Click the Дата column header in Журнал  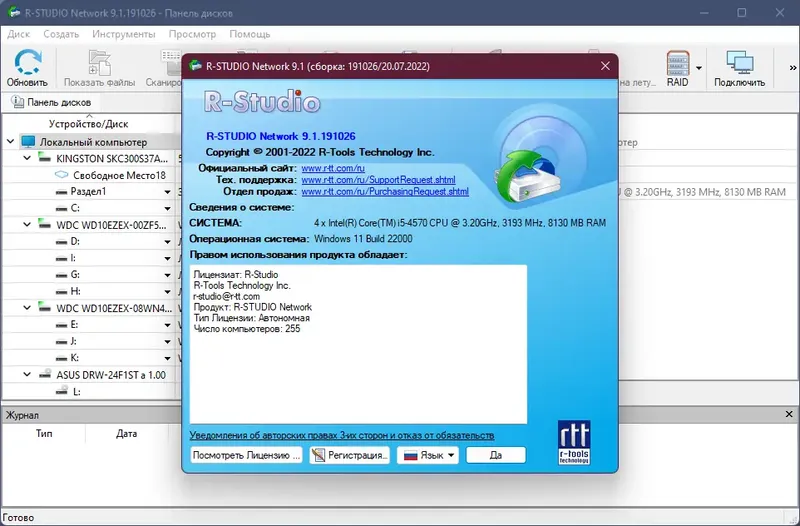pos(126,433)
